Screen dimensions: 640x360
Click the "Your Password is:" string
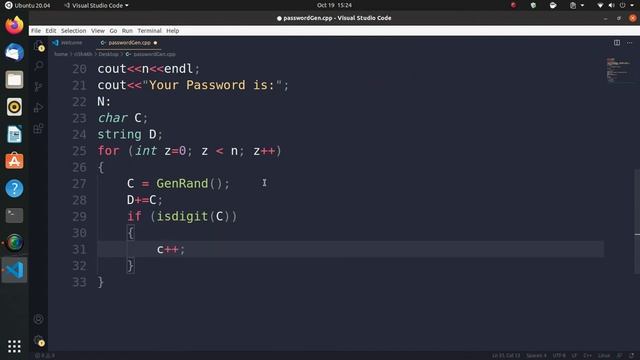(212, 85)
